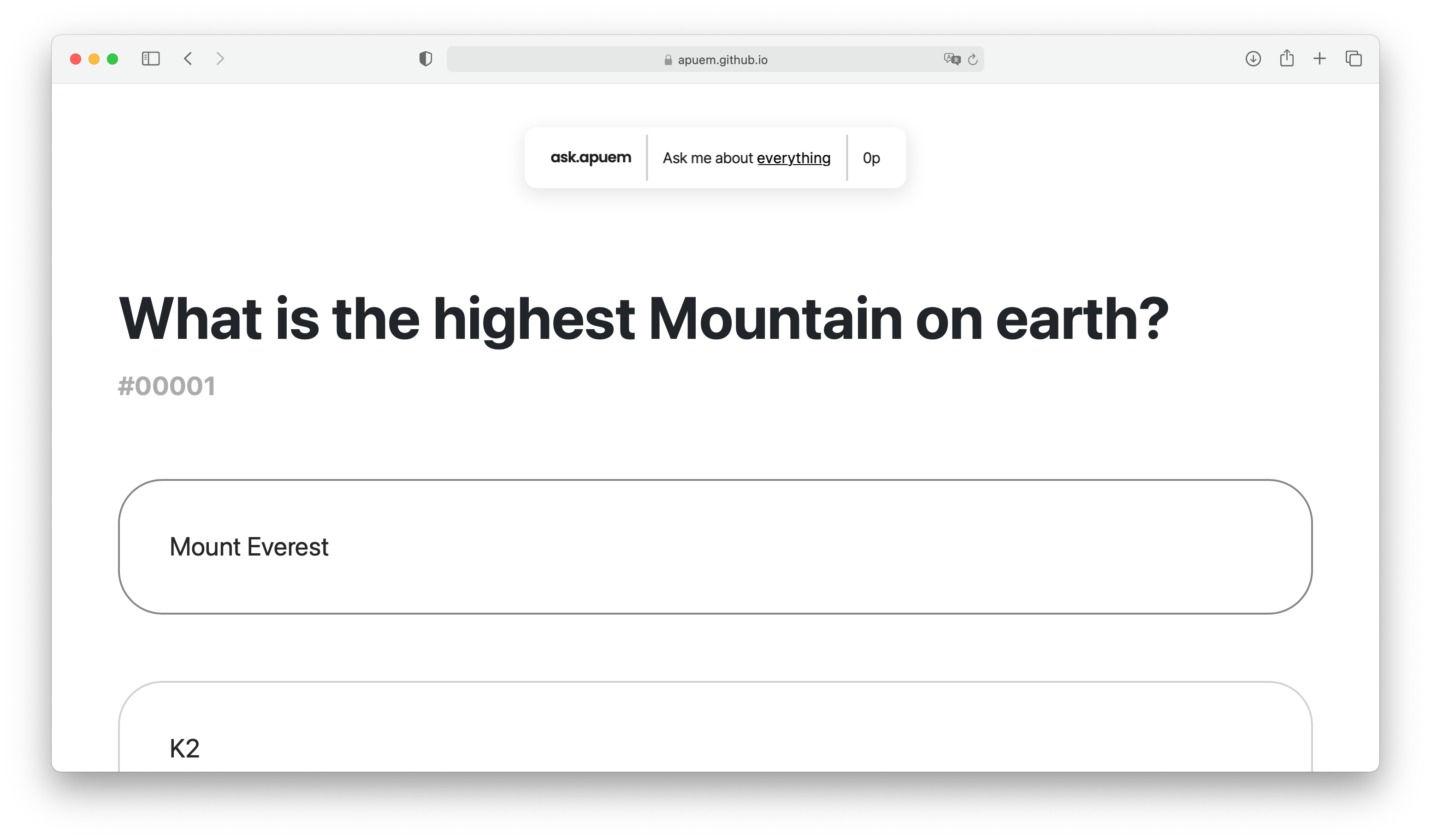Click the question number #00001

[x=166, y=386]
